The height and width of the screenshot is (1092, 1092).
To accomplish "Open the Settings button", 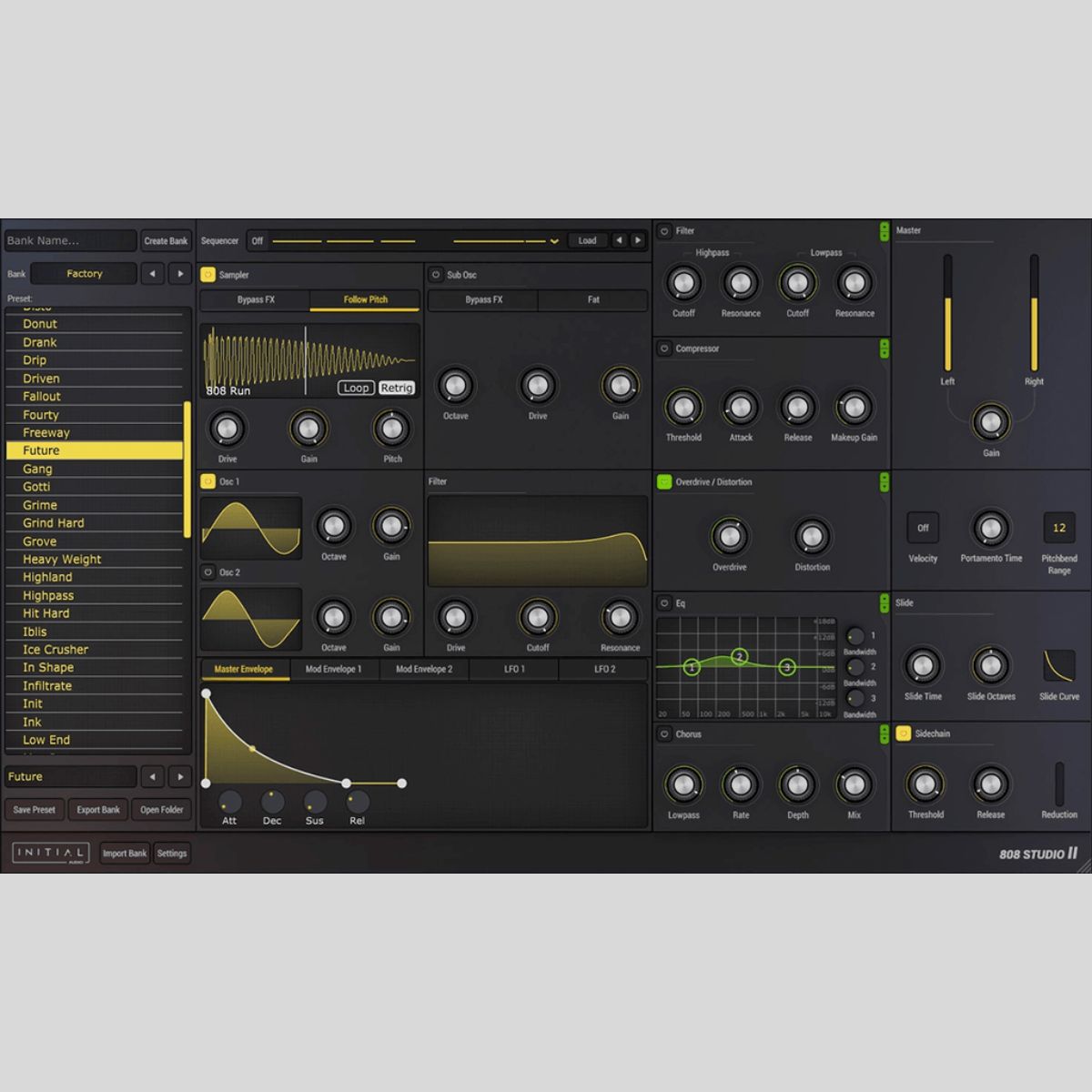I will pyautogui.click(x=172, y=854).
